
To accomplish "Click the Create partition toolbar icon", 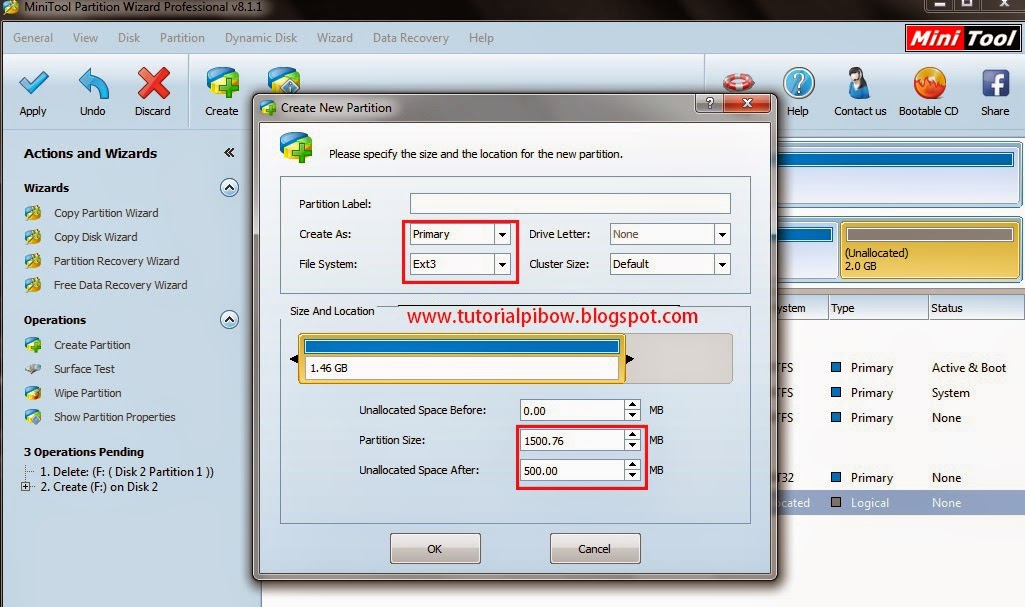I will point(222,83).
